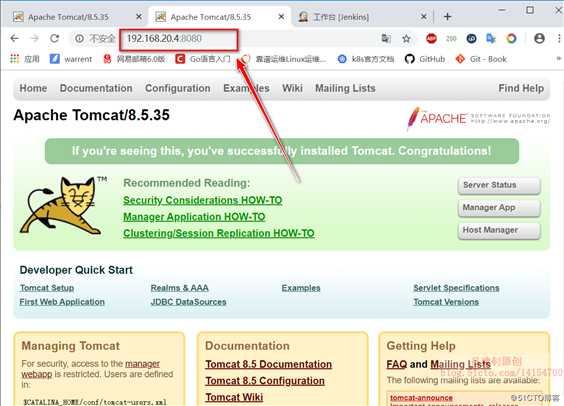Open Find Help in the nav bar

521,88
